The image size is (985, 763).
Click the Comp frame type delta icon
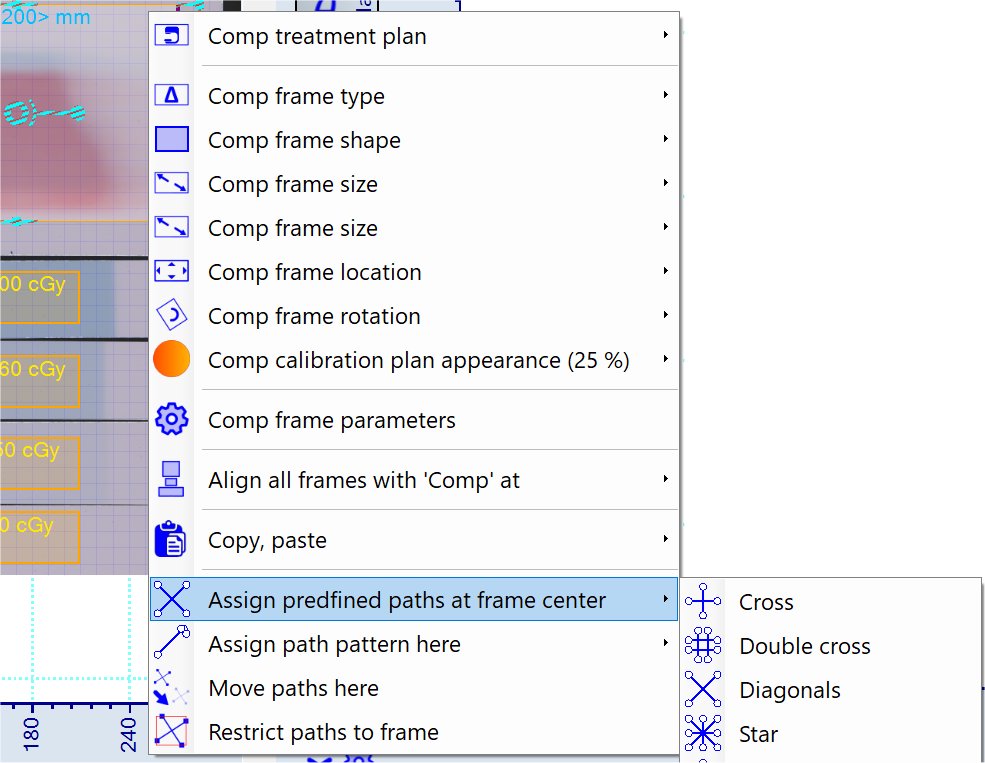tap(172, 96)
